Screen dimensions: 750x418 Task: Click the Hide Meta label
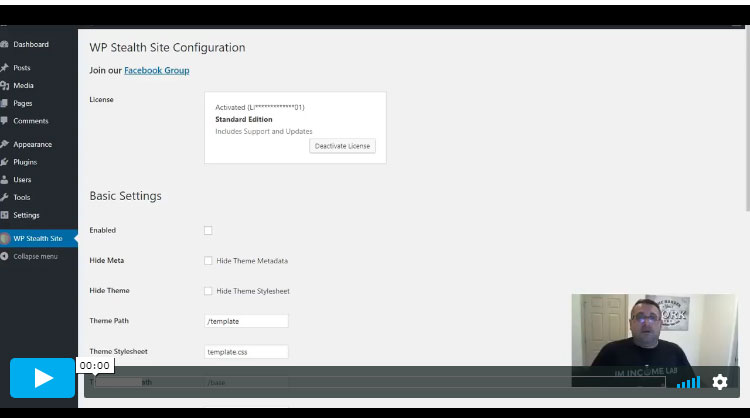pyautogui.click(x=107, y=260)
